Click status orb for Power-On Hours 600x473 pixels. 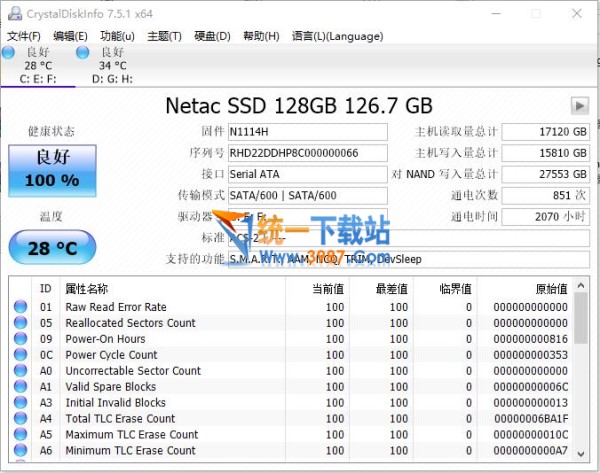pyautogui.click(x=20, y=339)
